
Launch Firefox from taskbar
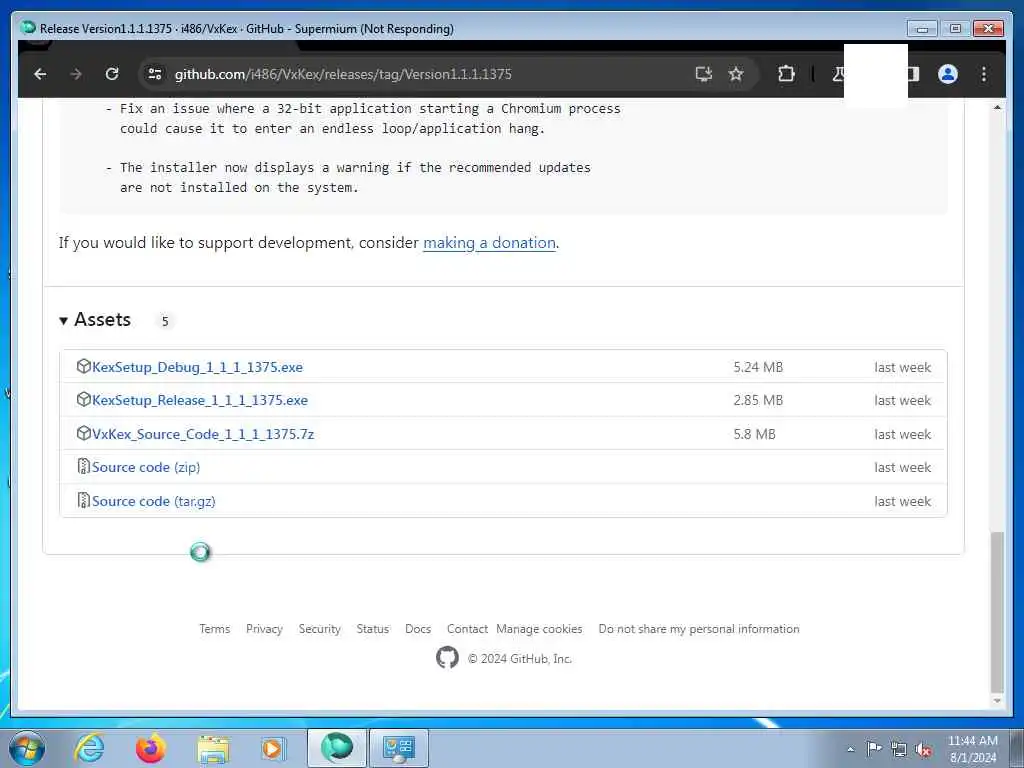[150, 748]
